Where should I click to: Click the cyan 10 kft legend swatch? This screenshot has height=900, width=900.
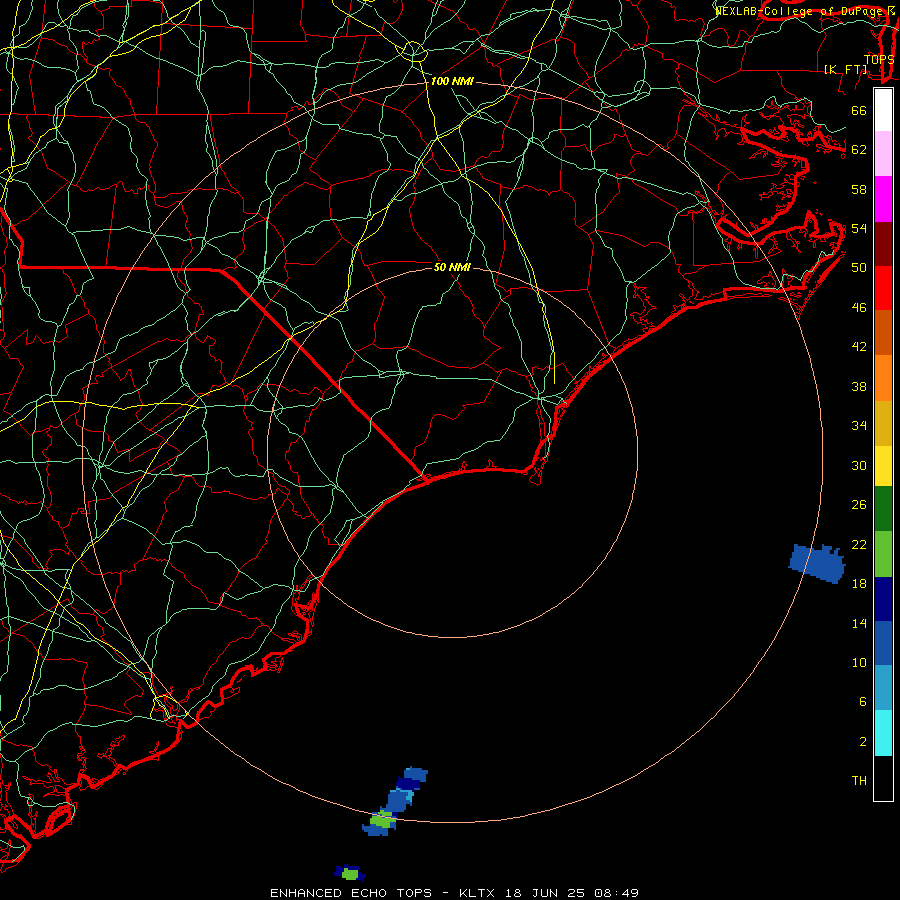pos(883,733)
